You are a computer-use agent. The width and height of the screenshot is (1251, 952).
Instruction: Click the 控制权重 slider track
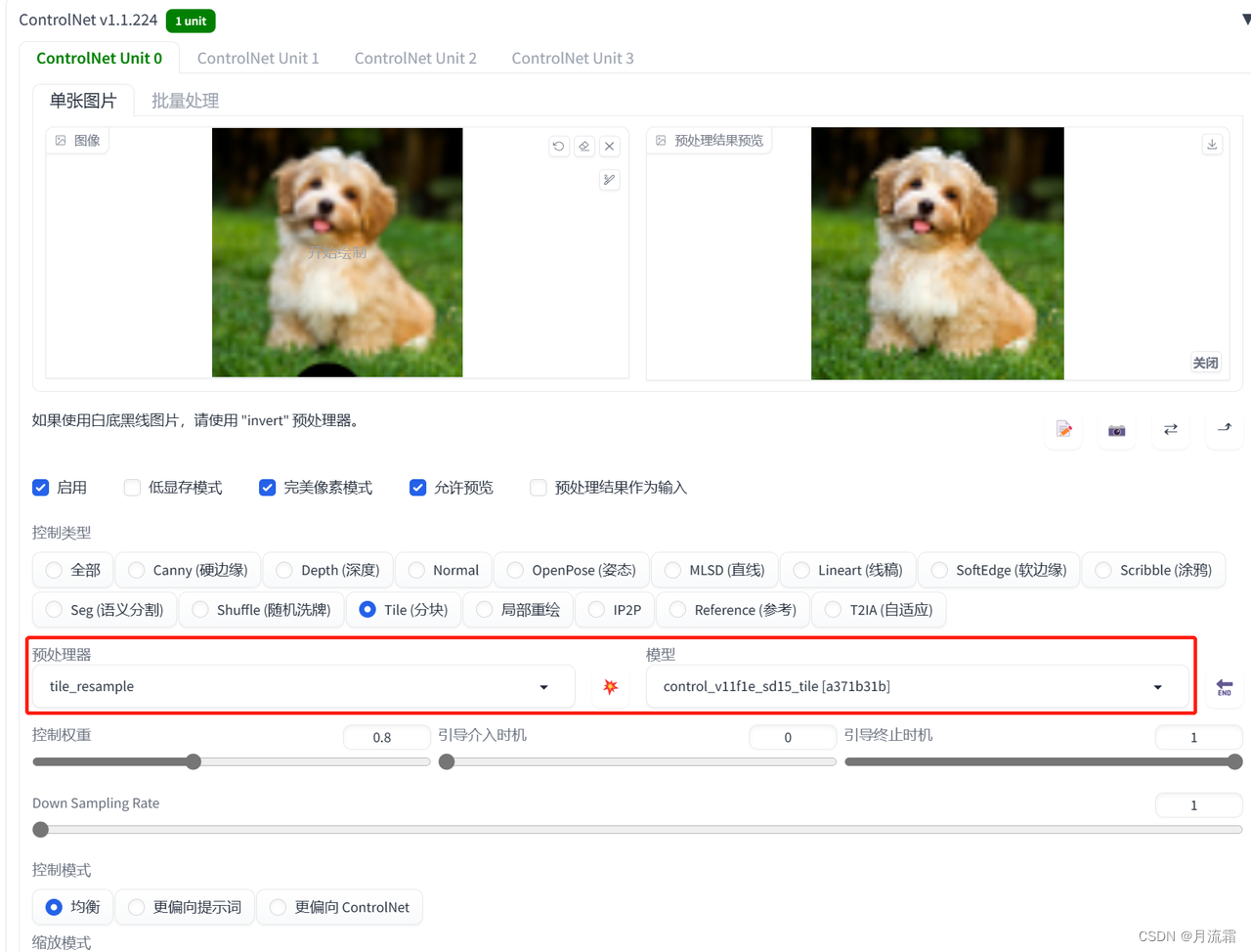tap(232, 761)
